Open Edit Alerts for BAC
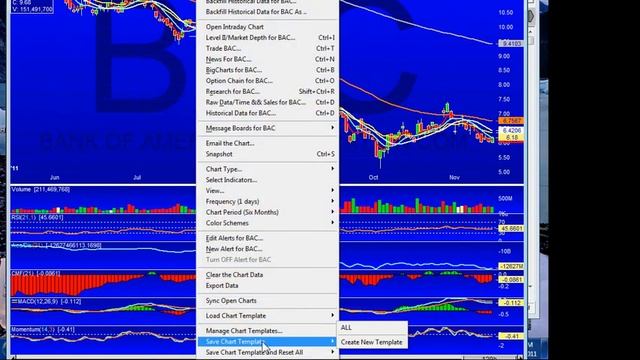This screenshot has height=360, width=640. coord(268,238)
